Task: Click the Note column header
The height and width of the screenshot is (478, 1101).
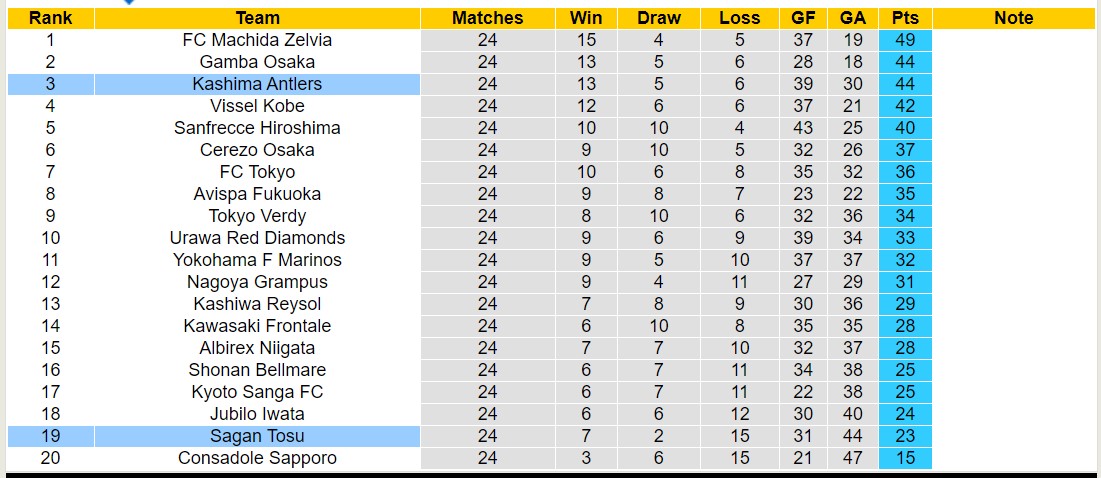Action: click(x=1014, y=18)
